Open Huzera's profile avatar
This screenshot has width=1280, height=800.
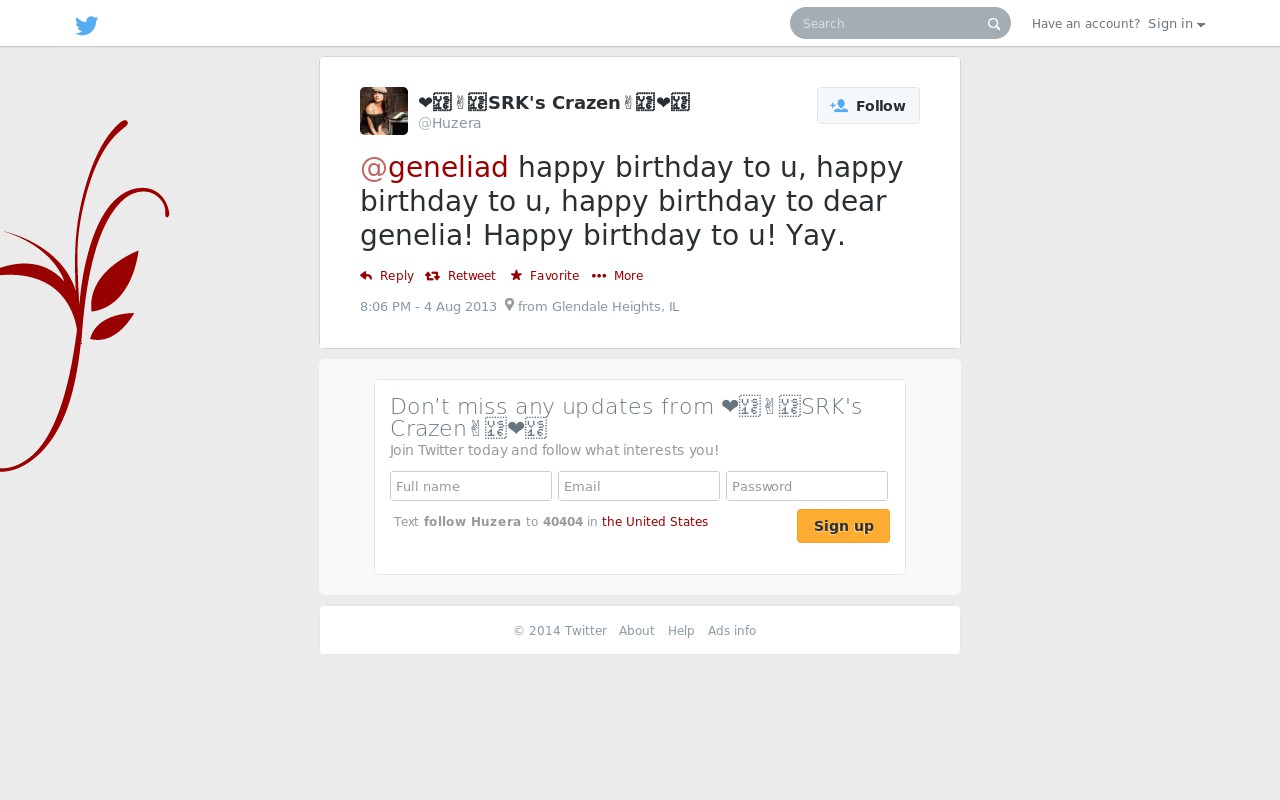coord(384,111)
